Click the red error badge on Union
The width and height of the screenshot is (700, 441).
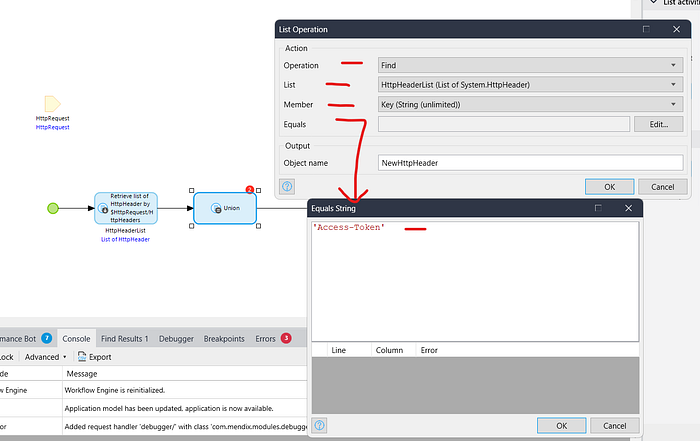(249, 190)
